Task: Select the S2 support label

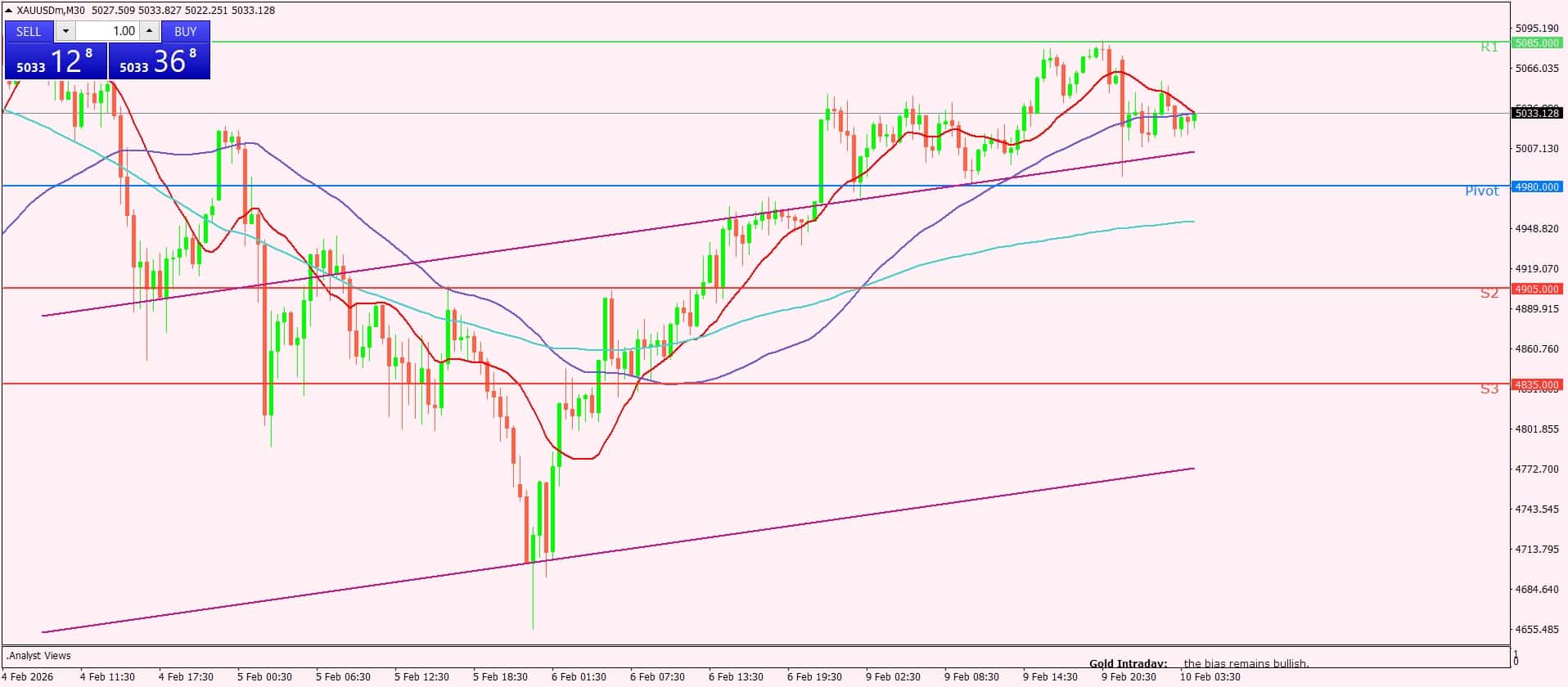Action: (x=1489, y=293)
